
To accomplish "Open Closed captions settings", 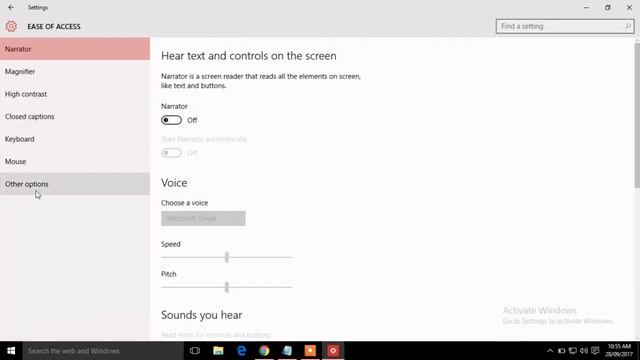I will coord(75,116).
